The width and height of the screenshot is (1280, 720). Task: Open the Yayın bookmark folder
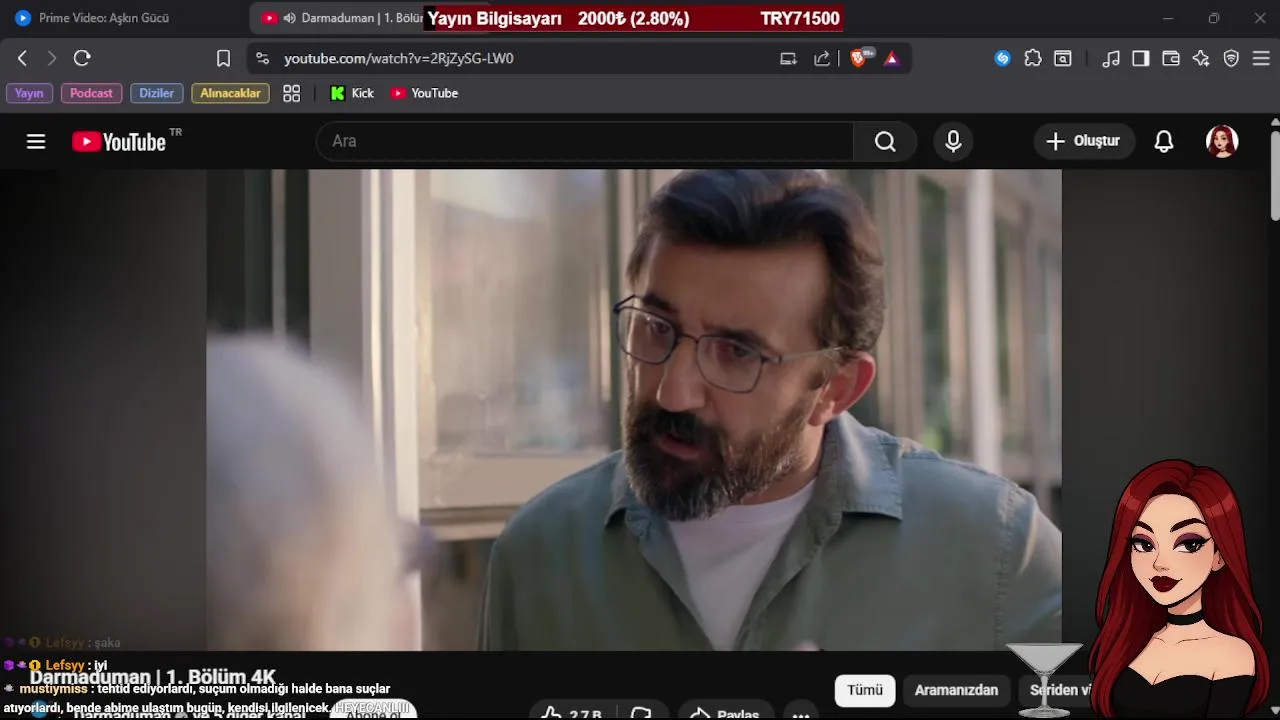pos(29,93)
